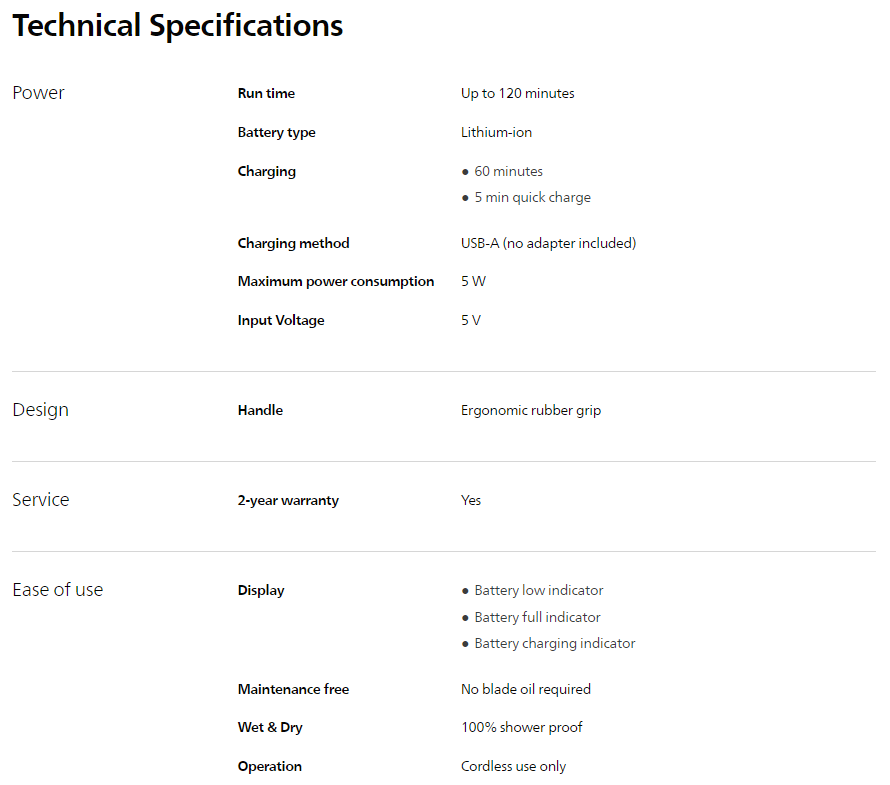Click the Handle spec label
Screen dimensions: 890x785
click(x=260, y=411)
